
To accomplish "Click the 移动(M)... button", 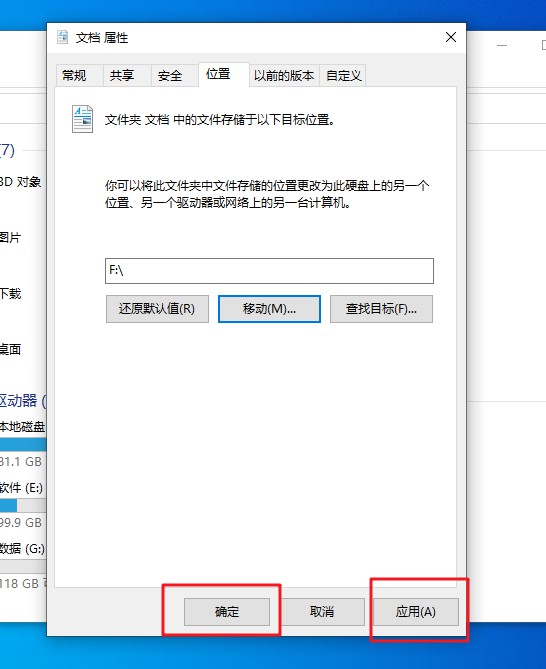I will [269, 308].
